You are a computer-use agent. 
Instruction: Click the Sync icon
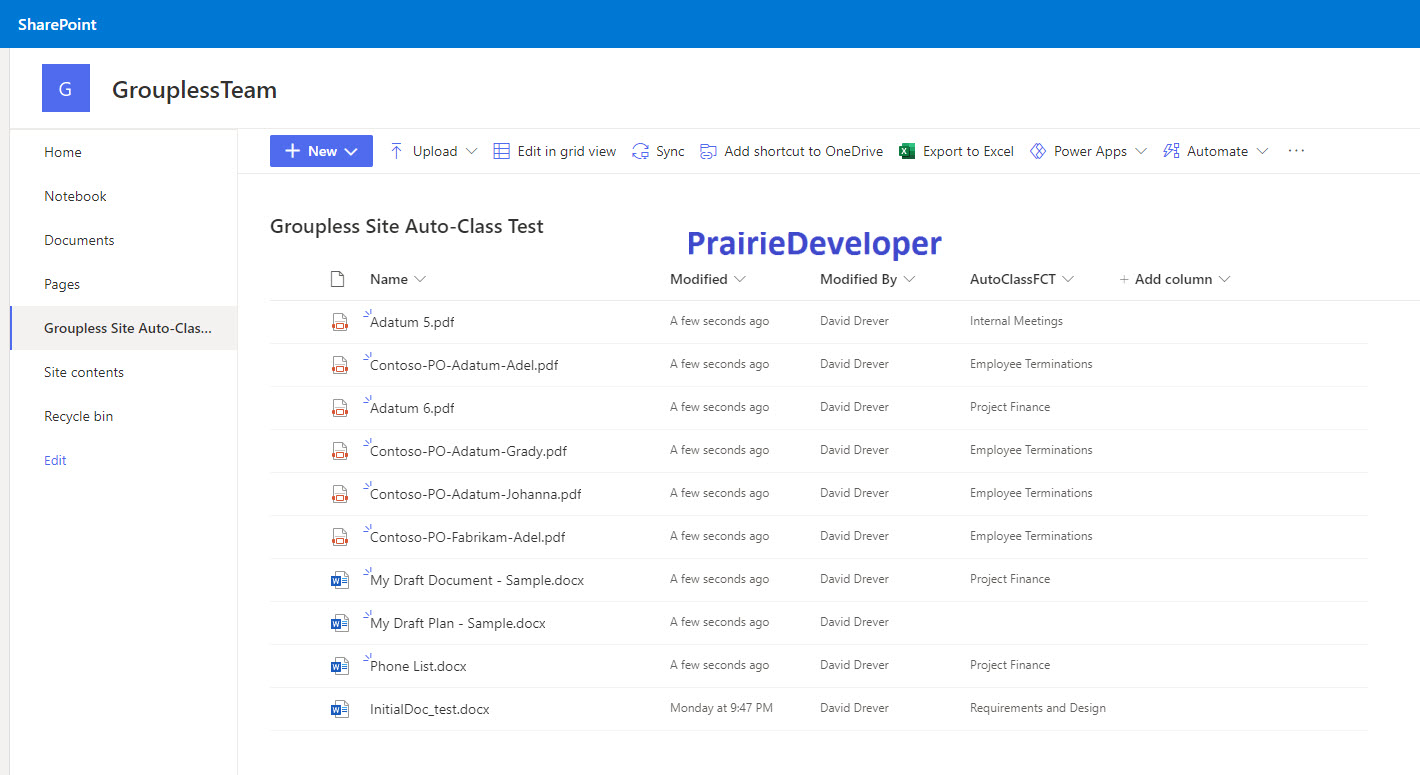click(x=640, y=151)
